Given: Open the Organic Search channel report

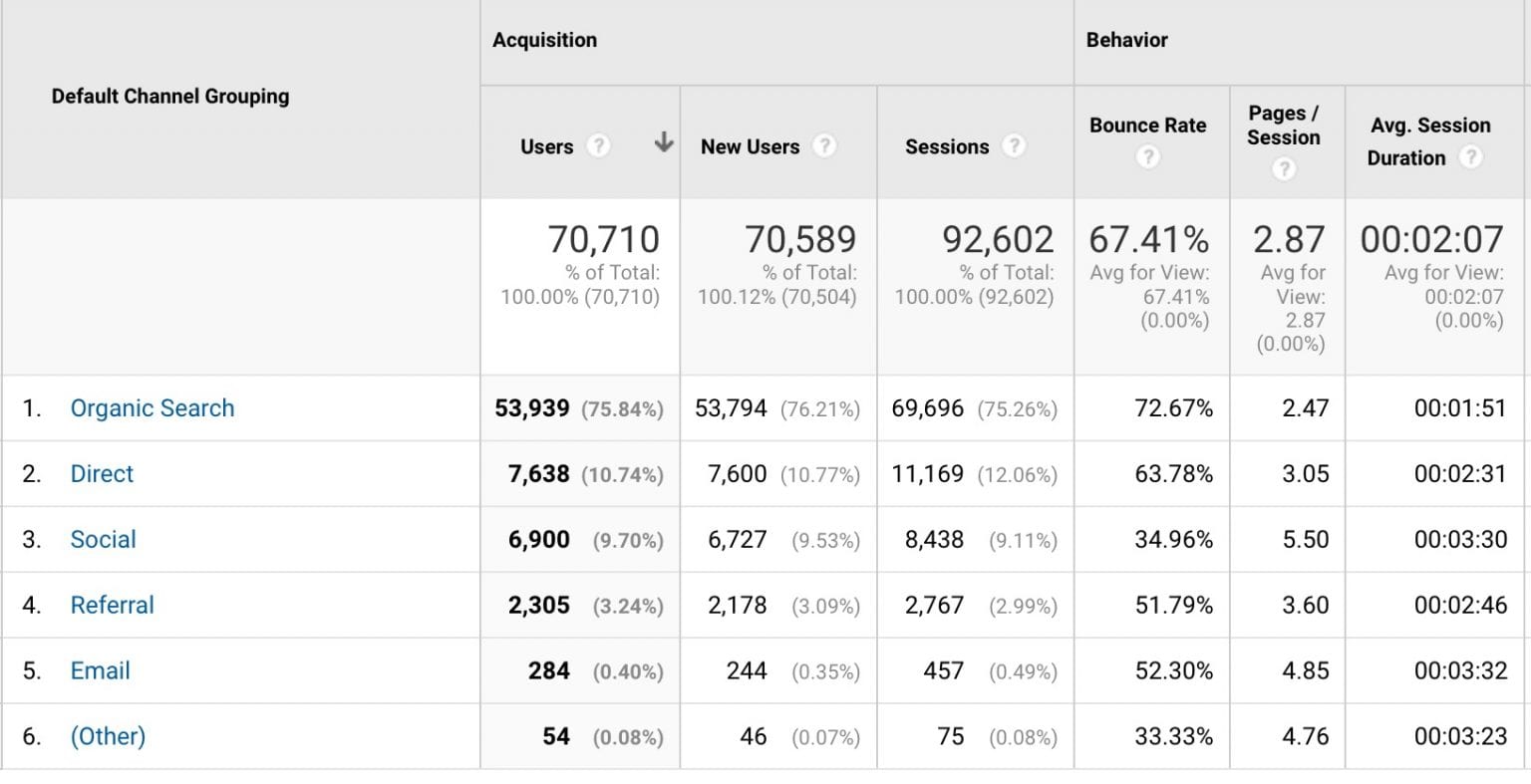Looking at the screenshot, I should coord(152,407).
